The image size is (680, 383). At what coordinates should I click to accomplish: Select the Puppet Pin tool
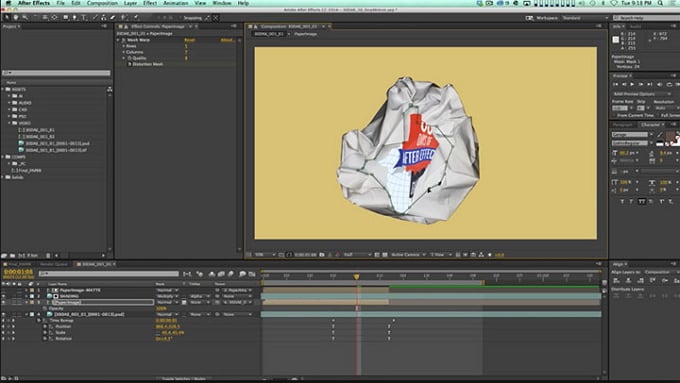136,18
